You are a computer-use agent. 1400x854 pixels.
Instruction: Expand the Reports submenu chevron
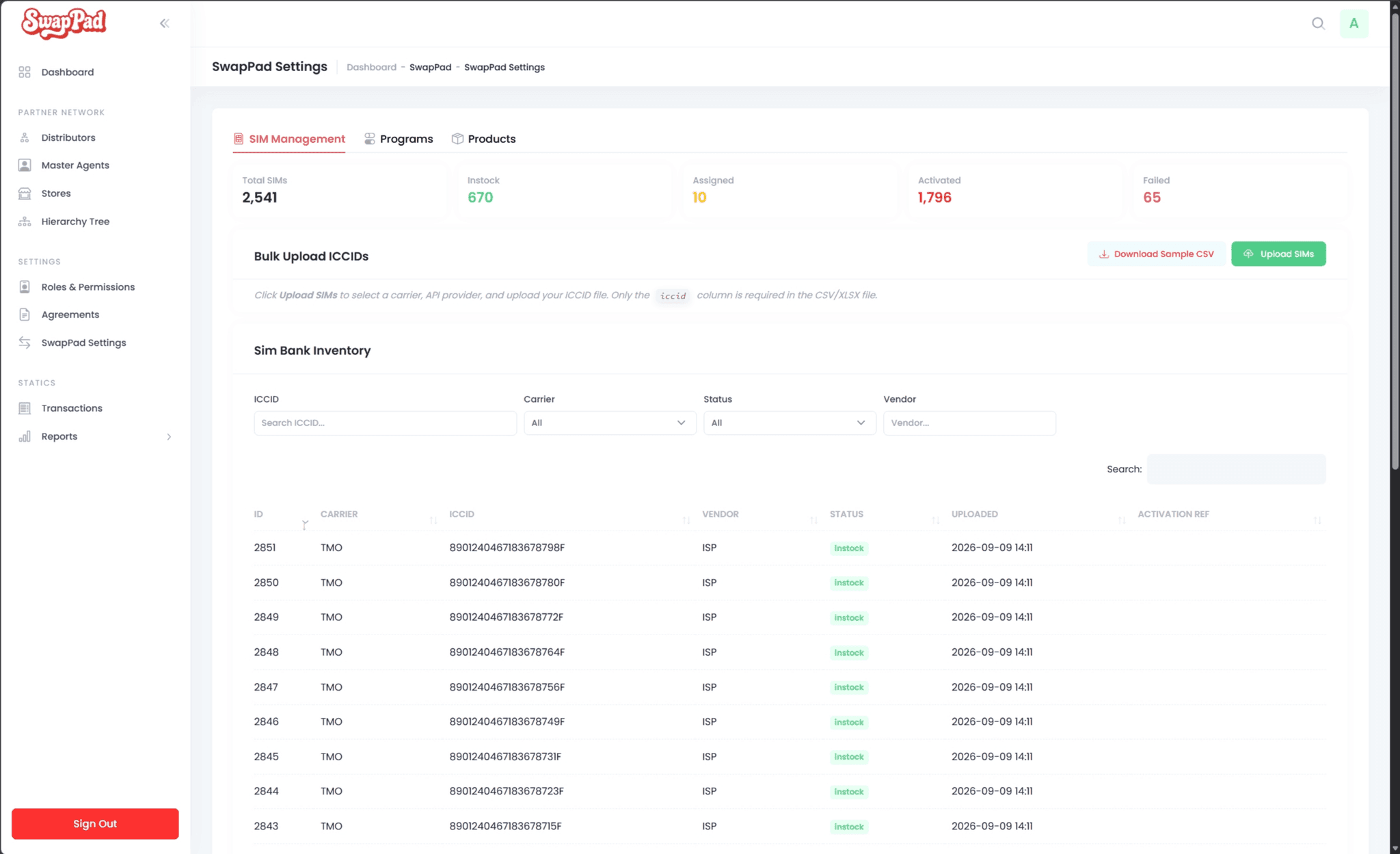pyautogui.click(x=169, y=437)
